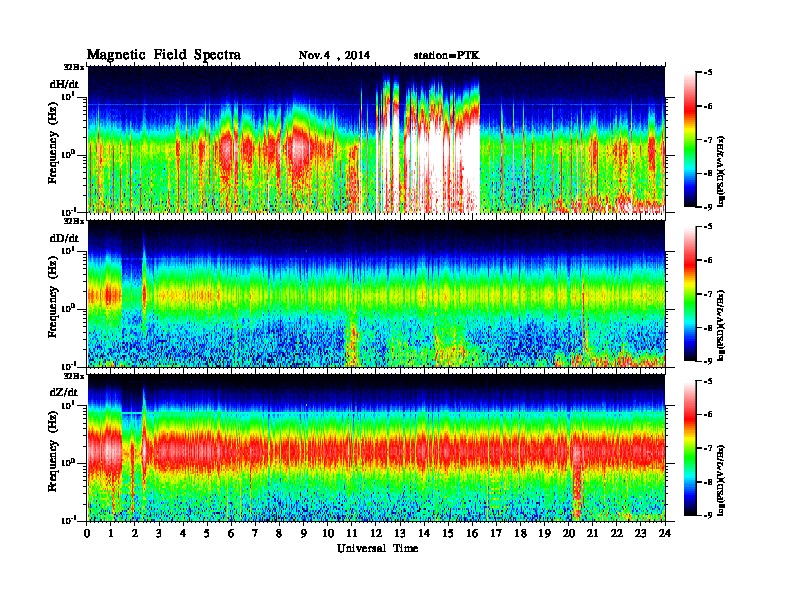Screen dimensions: 792x612
Task: Click hour "9" on the Universal Time axis
Action: coord(304,533)
